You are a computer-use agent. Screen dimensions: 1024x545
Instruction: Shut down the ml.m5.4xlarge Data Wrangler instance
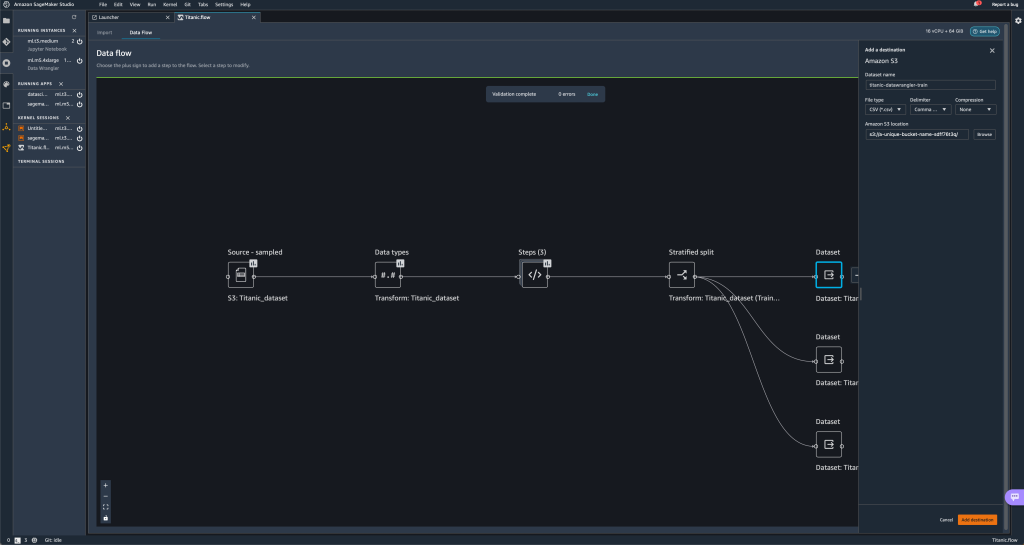point(80,61)
